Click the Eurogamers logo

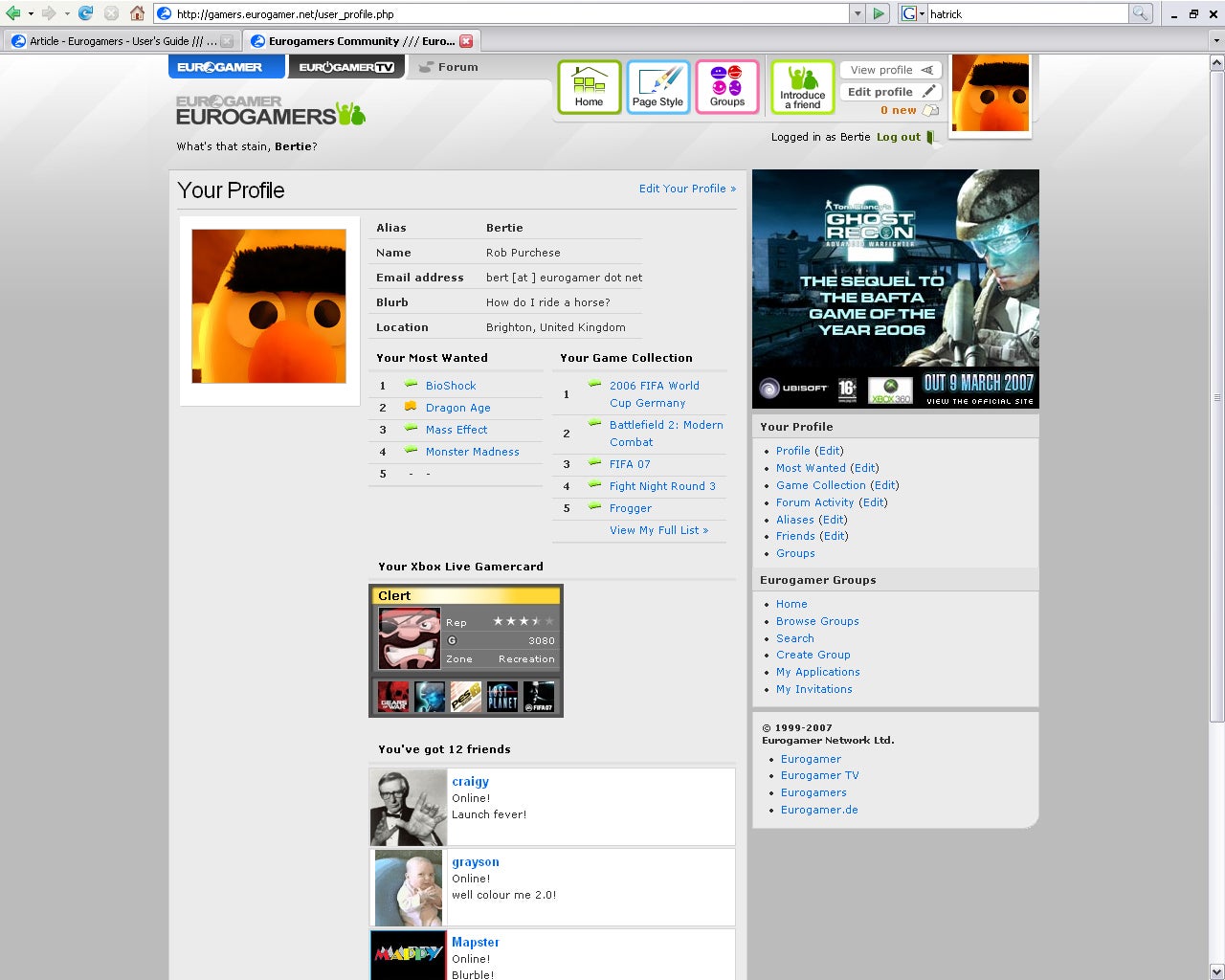coord(271,111)
